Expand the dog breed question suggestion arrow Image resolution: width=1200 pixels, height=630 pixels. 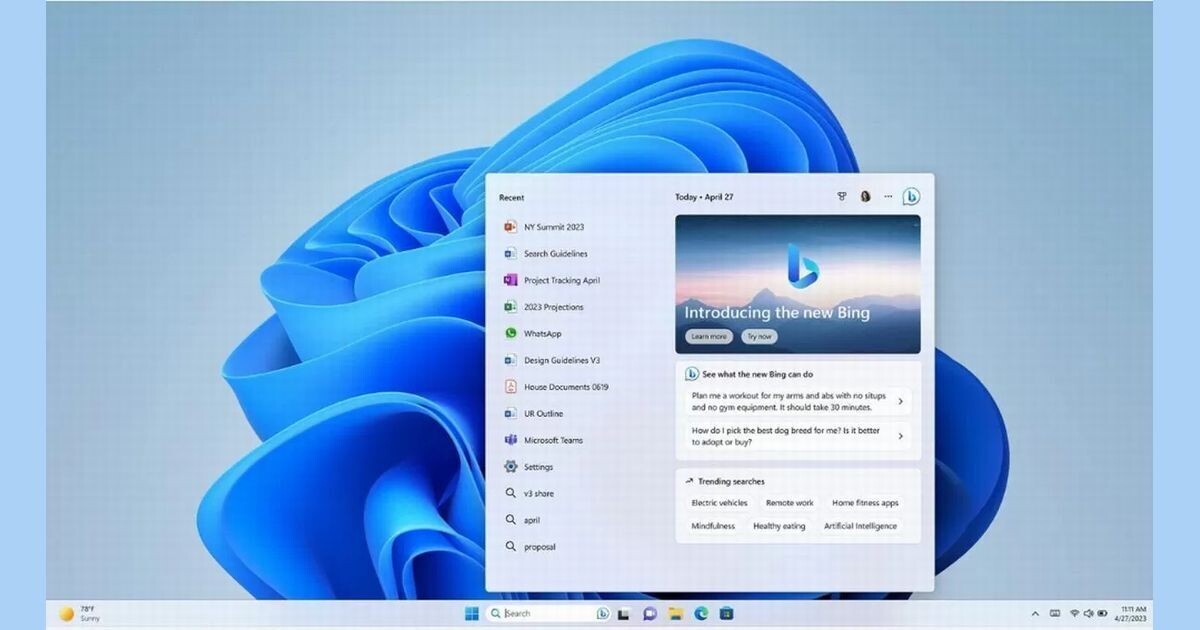[900, 436]
